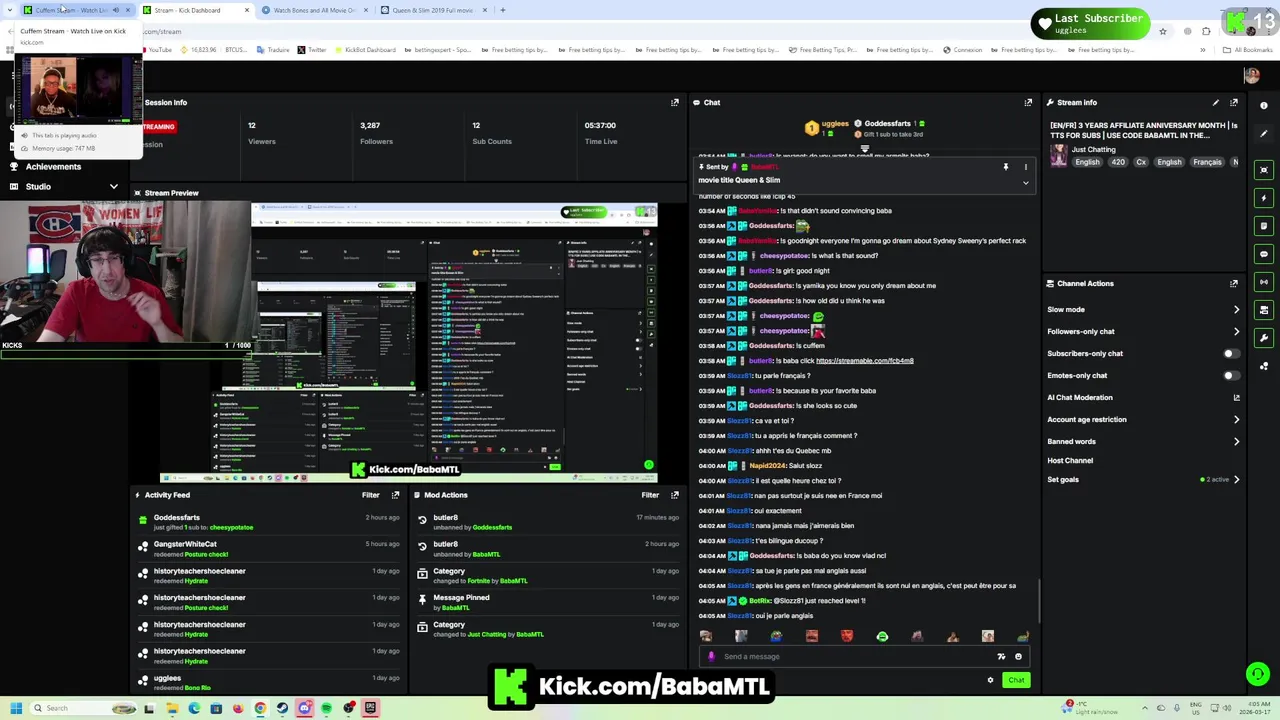Open Achievements in the left sidebar

(x=54, y=167)
